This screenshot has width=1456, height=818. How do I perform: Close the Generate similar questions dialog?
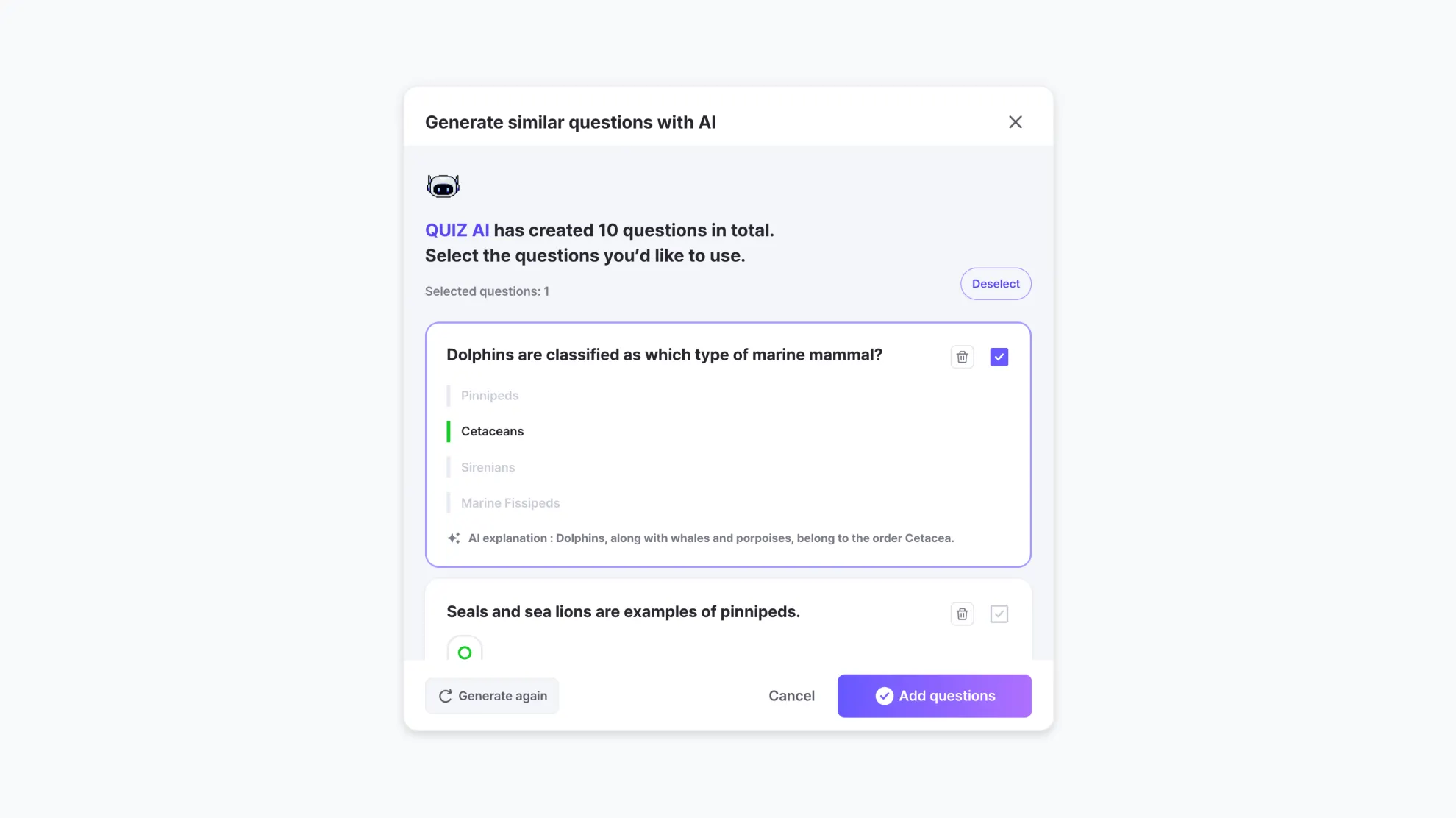(x=1015, y=122)
